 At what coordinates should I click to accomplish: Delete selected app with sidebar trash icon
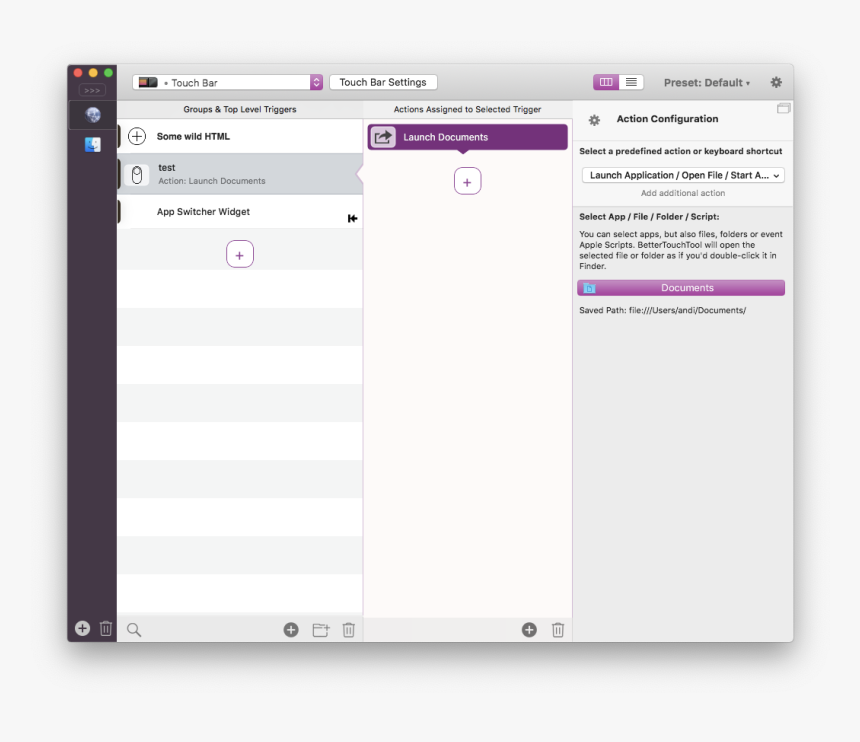click(x=106, y=628)
